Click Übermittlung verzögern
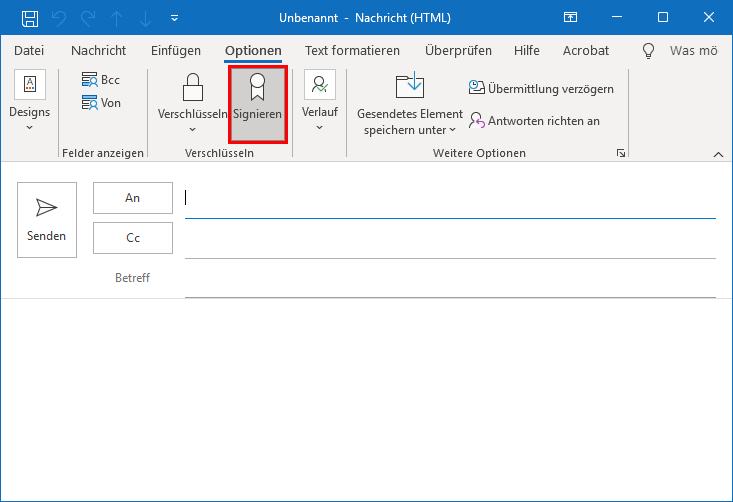The height and width of the screenshot is (502, 733). (x=541, y=88)
